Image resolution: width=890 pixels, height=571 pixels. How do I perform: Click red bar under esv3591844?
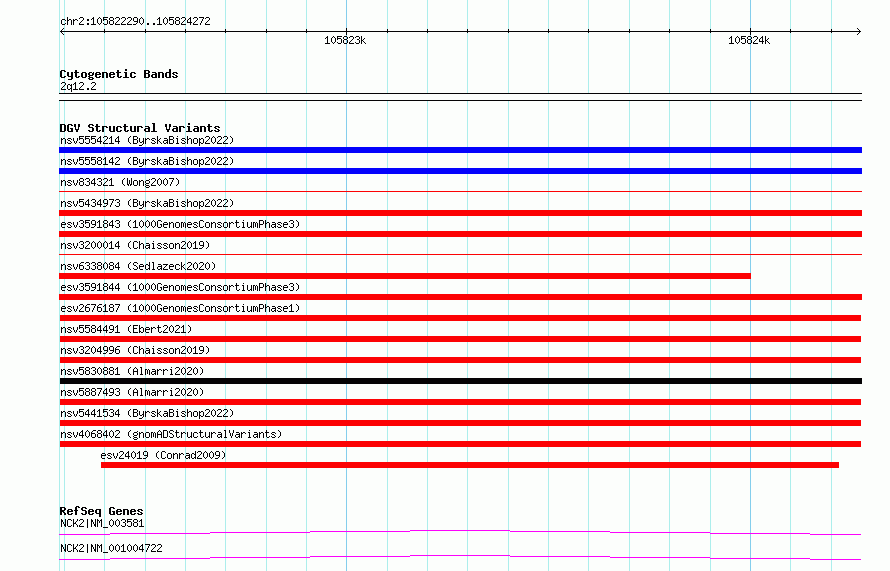coord(460,297)
